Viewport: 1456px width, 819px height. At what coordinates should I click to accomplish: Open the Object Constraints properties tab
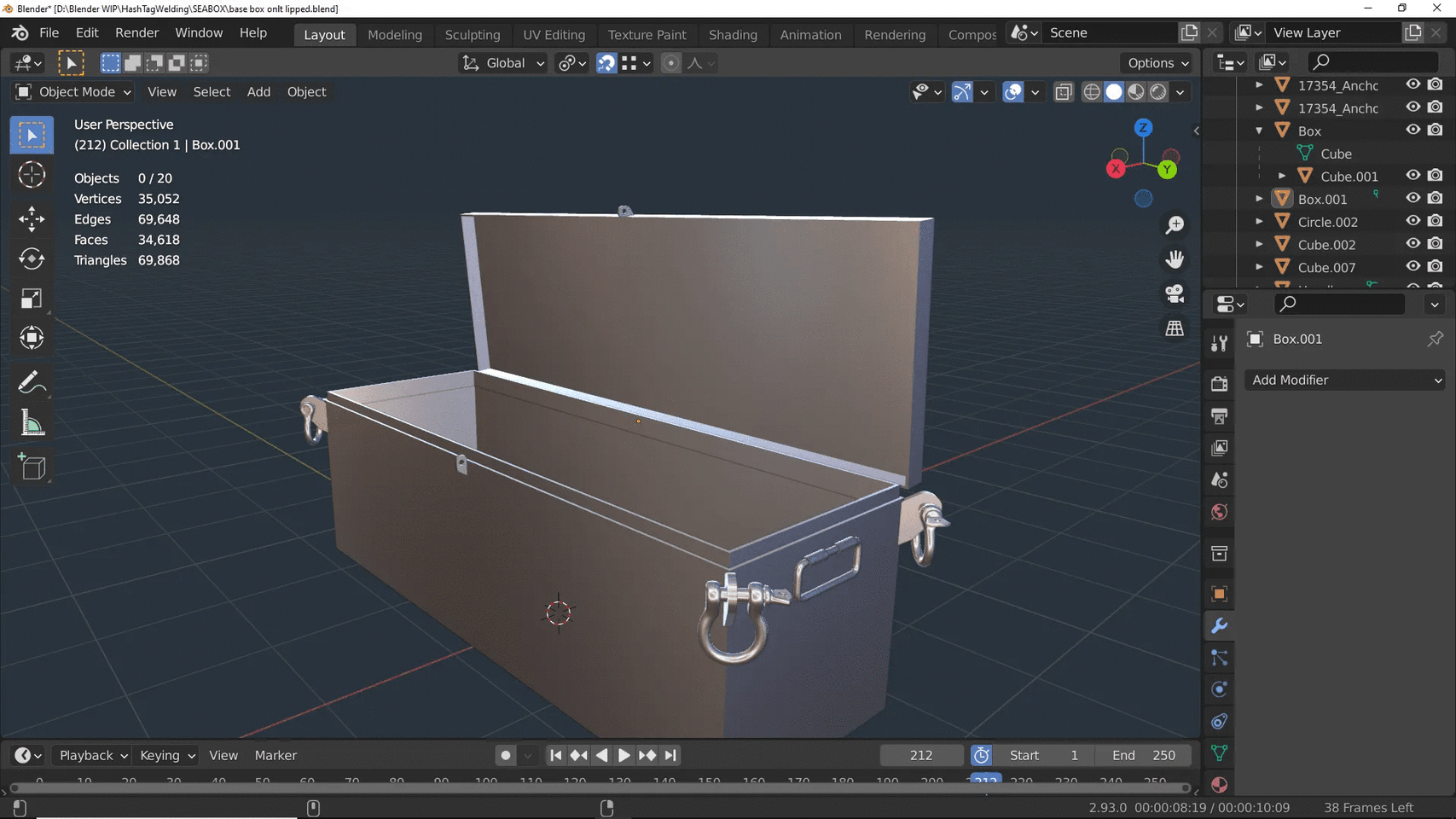[1219, 722]
